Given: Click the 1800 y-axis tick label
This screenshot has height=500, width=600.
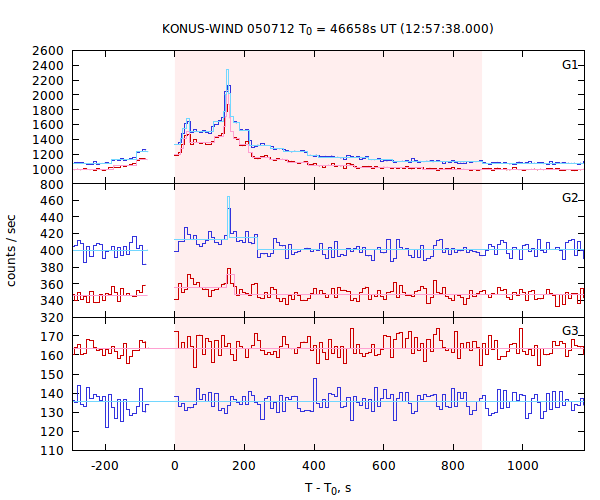Looking at the screenshot, I should [48, 110].
